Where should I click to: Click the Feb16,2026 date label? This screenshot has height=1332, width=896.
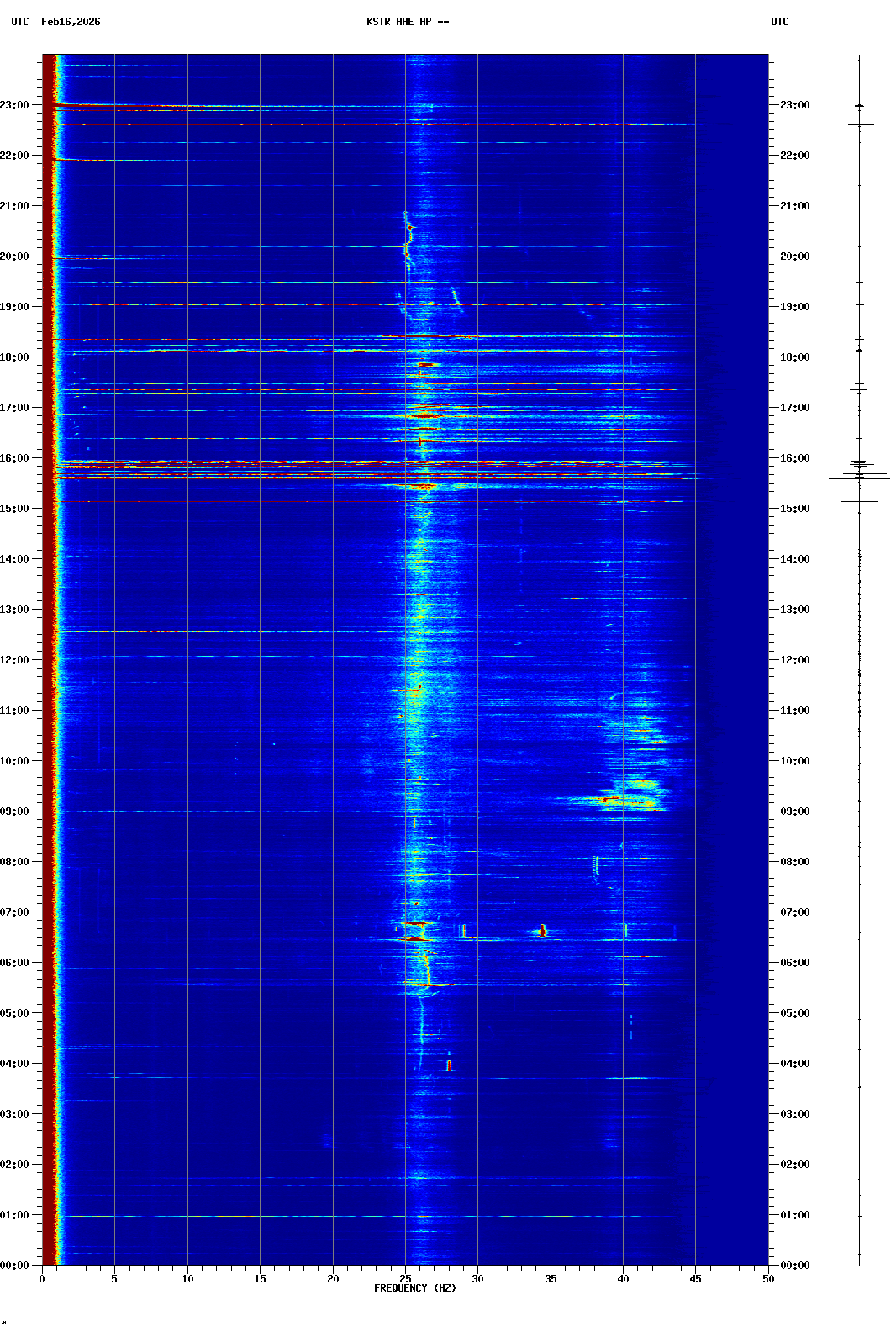pos(71,22)
